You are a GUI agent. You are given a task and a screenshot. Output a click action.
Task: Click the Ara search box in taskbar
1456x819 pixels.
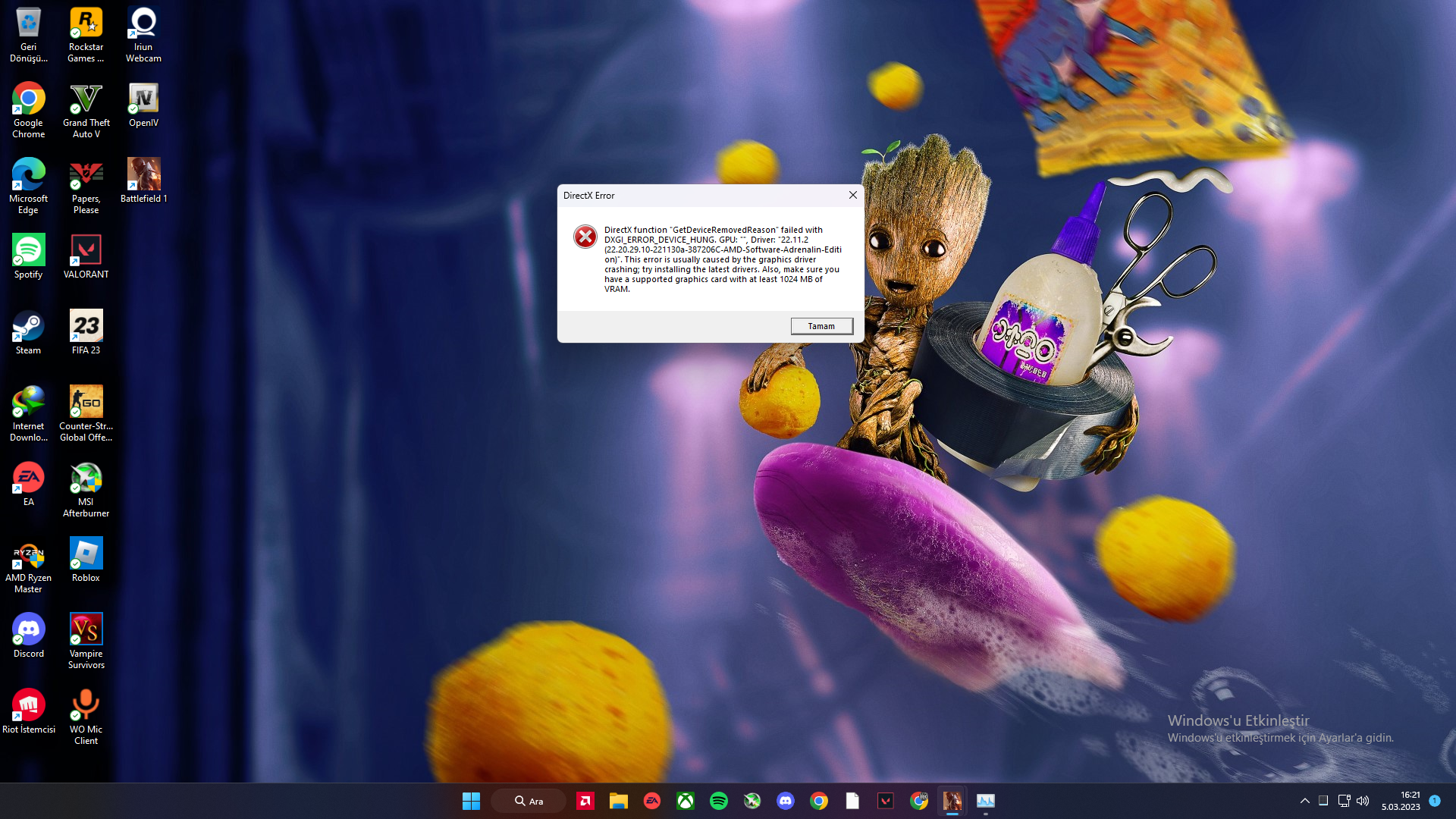[529, 801]
